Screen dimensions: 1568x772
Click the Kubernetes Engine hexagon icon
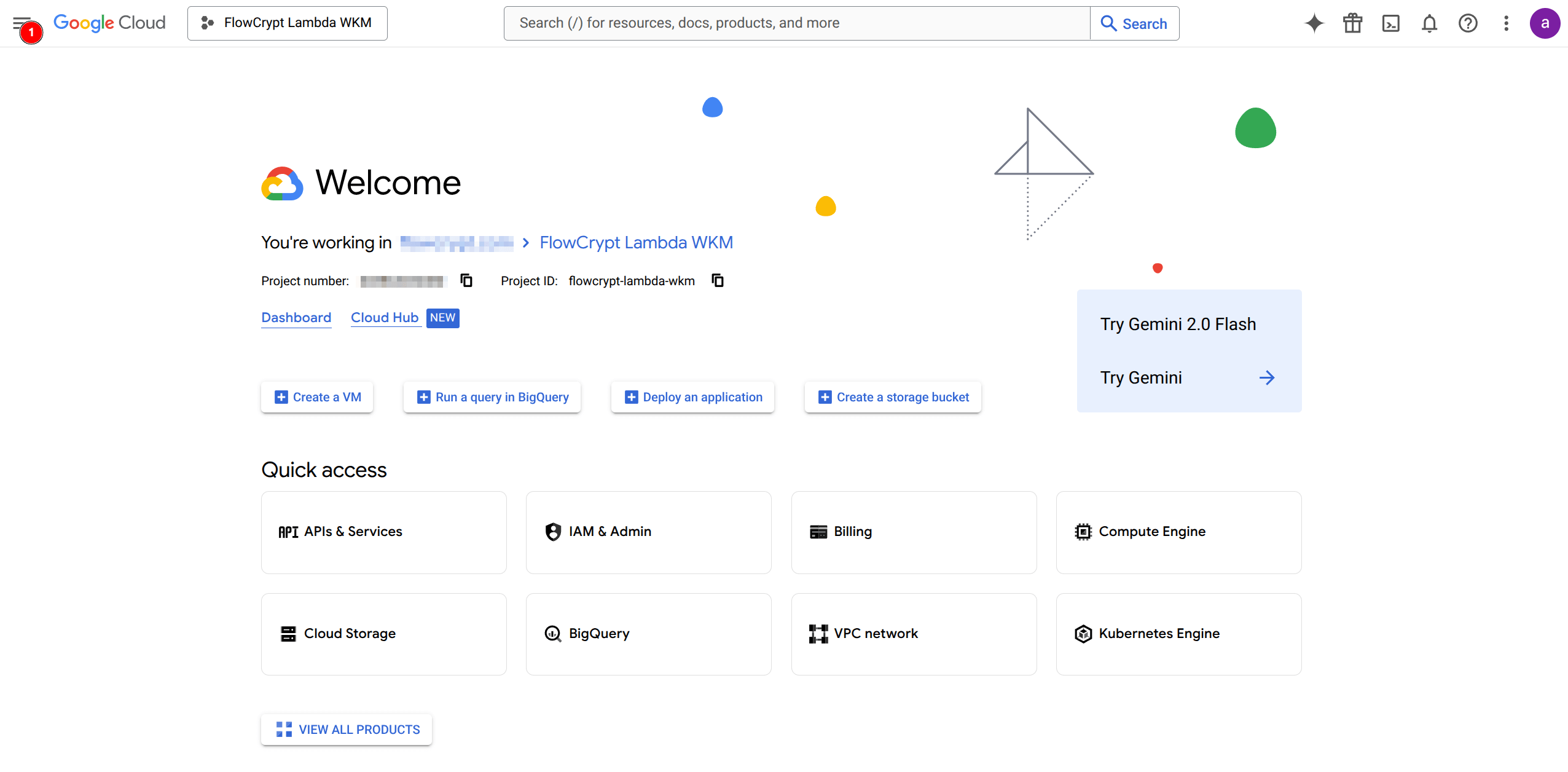(1083, 634)
